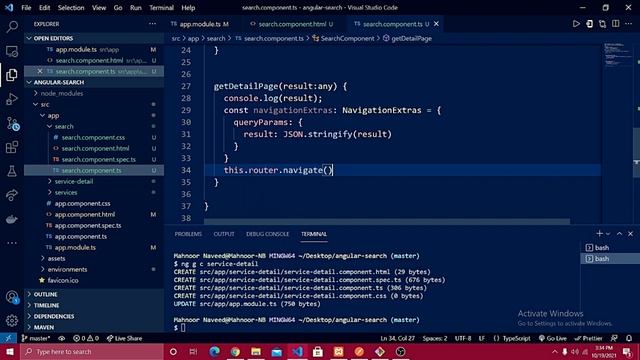Open the Docker whale view
This screenshot has height=360, width=640.
click(12, 219)
